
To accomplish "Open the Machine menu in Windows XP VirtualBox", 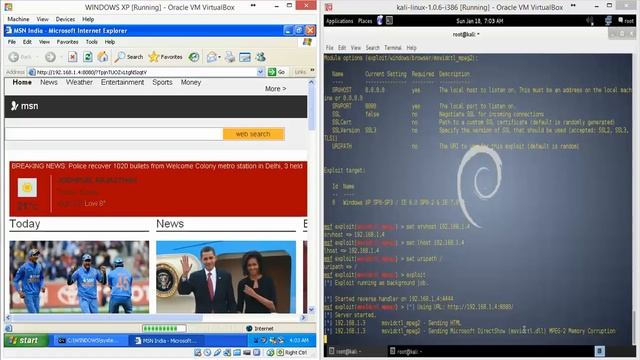I will click(18, 19).
